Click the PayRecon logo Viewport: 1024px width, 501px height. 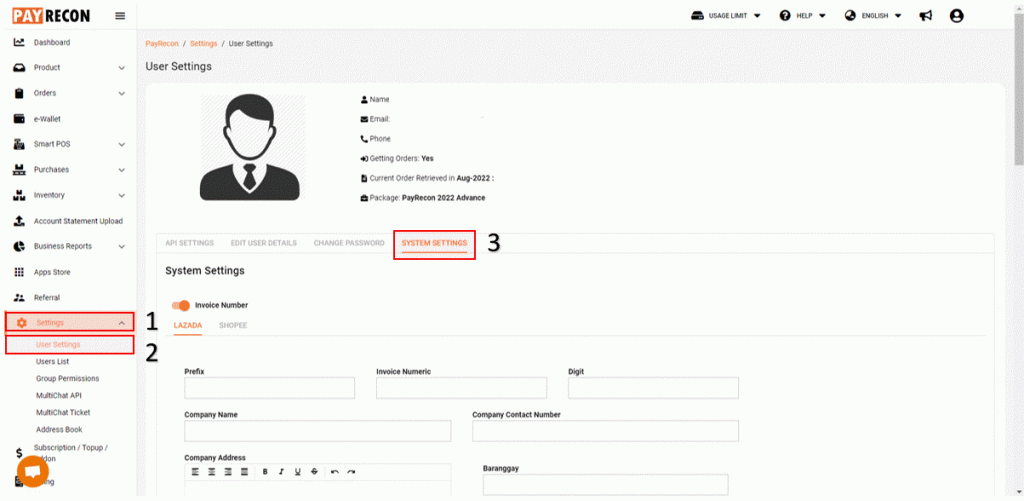click(51, 16)
